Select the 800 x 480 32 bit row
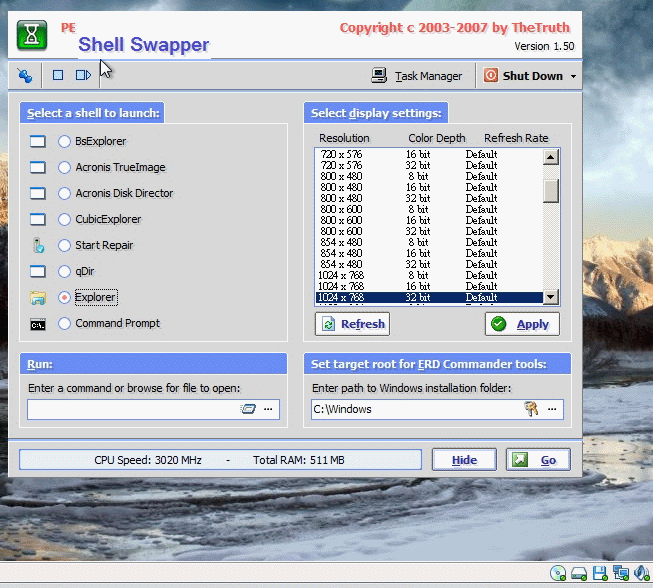 [429, 198]
